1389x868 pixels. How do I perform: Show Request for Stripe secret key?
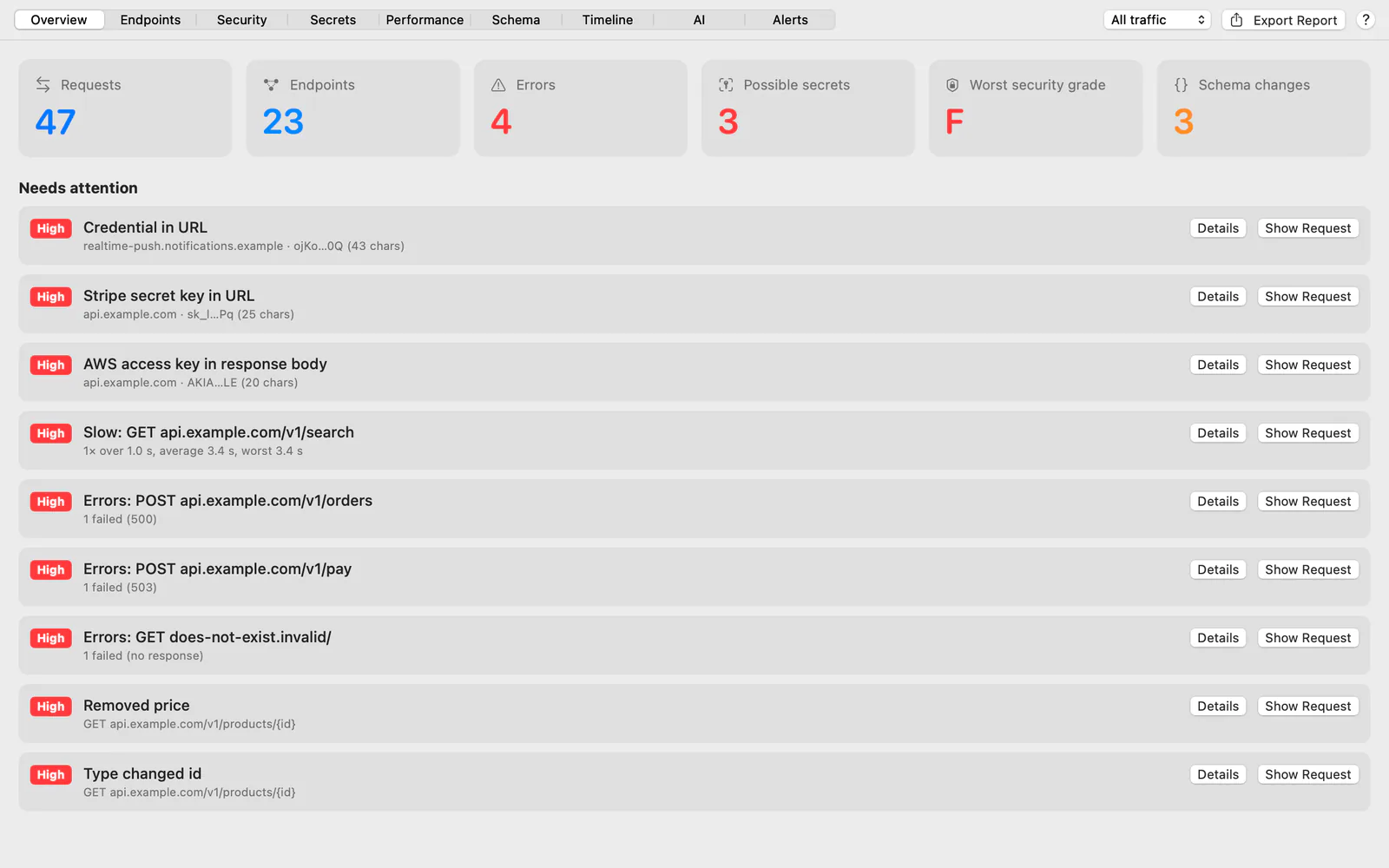[x=1307, y=297]
